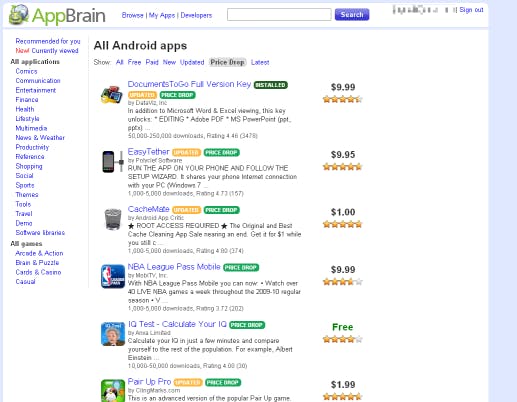This screenshot has height=402, width=517.
Task: Click the star rating for DocumentsToGo
Action: (342, 99)
